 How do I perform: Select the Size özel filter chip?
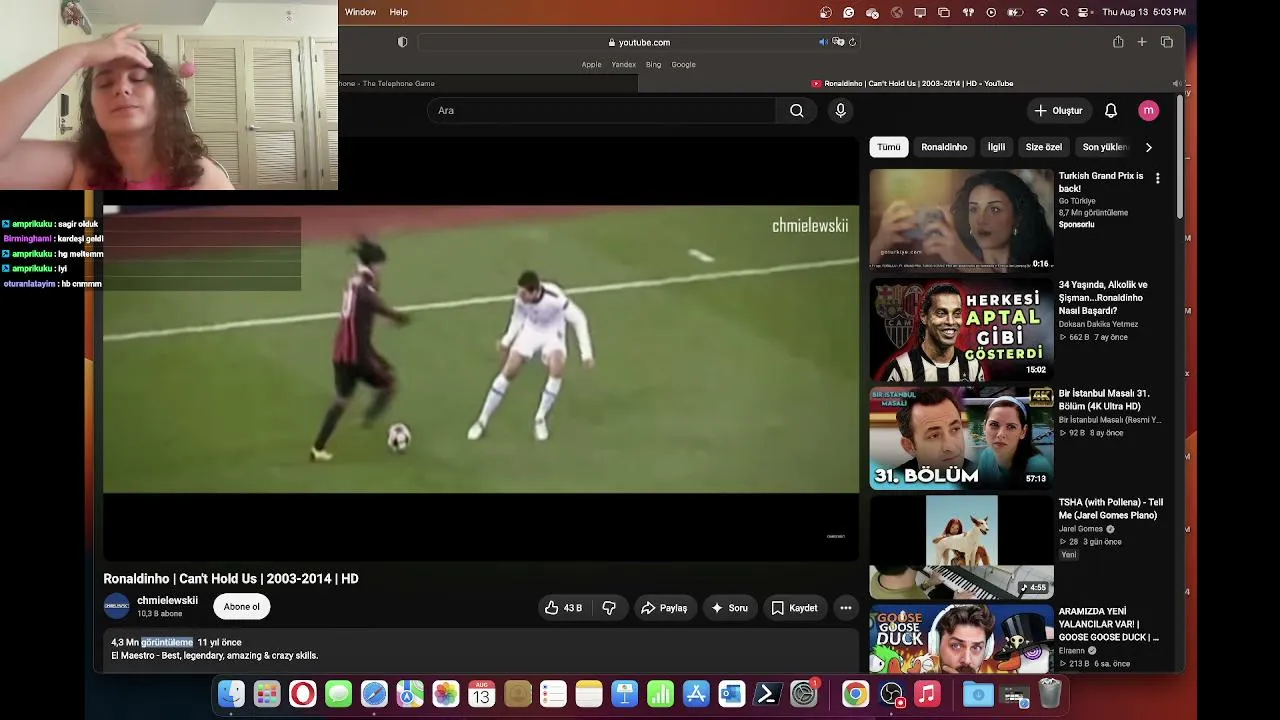pyautogui.click(x=1044, y=147)
